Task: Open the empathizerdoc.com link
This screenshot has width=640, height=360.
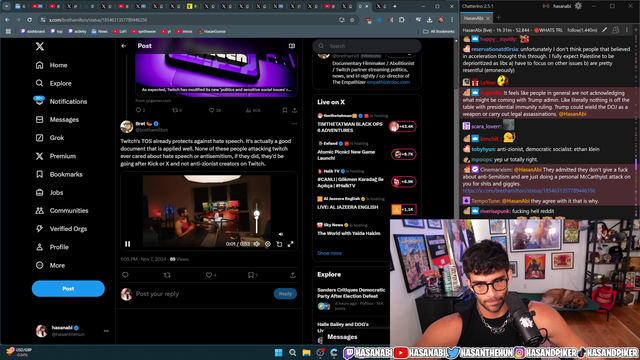Action: click(x=388, y=82)
